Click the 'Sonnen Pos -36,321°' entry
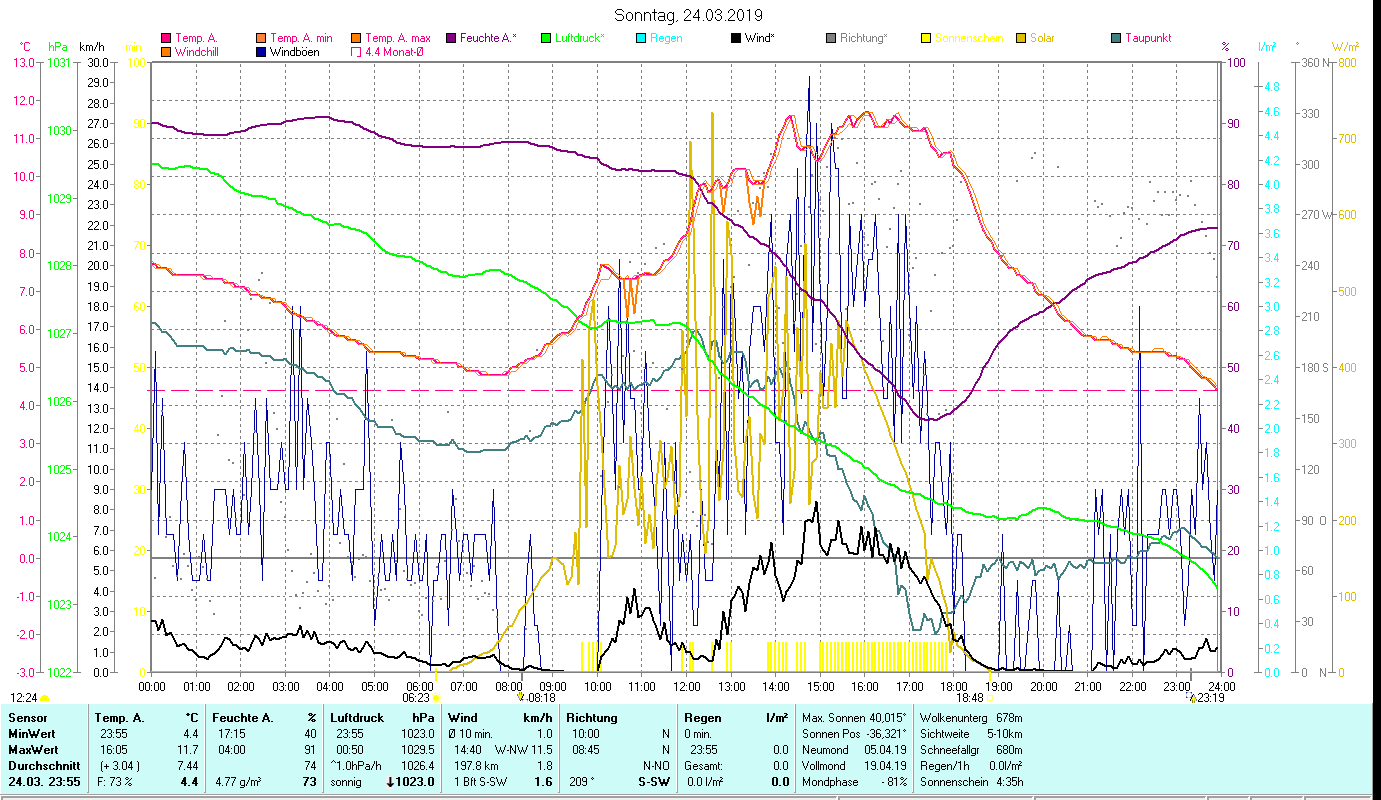This screenshot has width=1381, height=800. tap(853, 734)
